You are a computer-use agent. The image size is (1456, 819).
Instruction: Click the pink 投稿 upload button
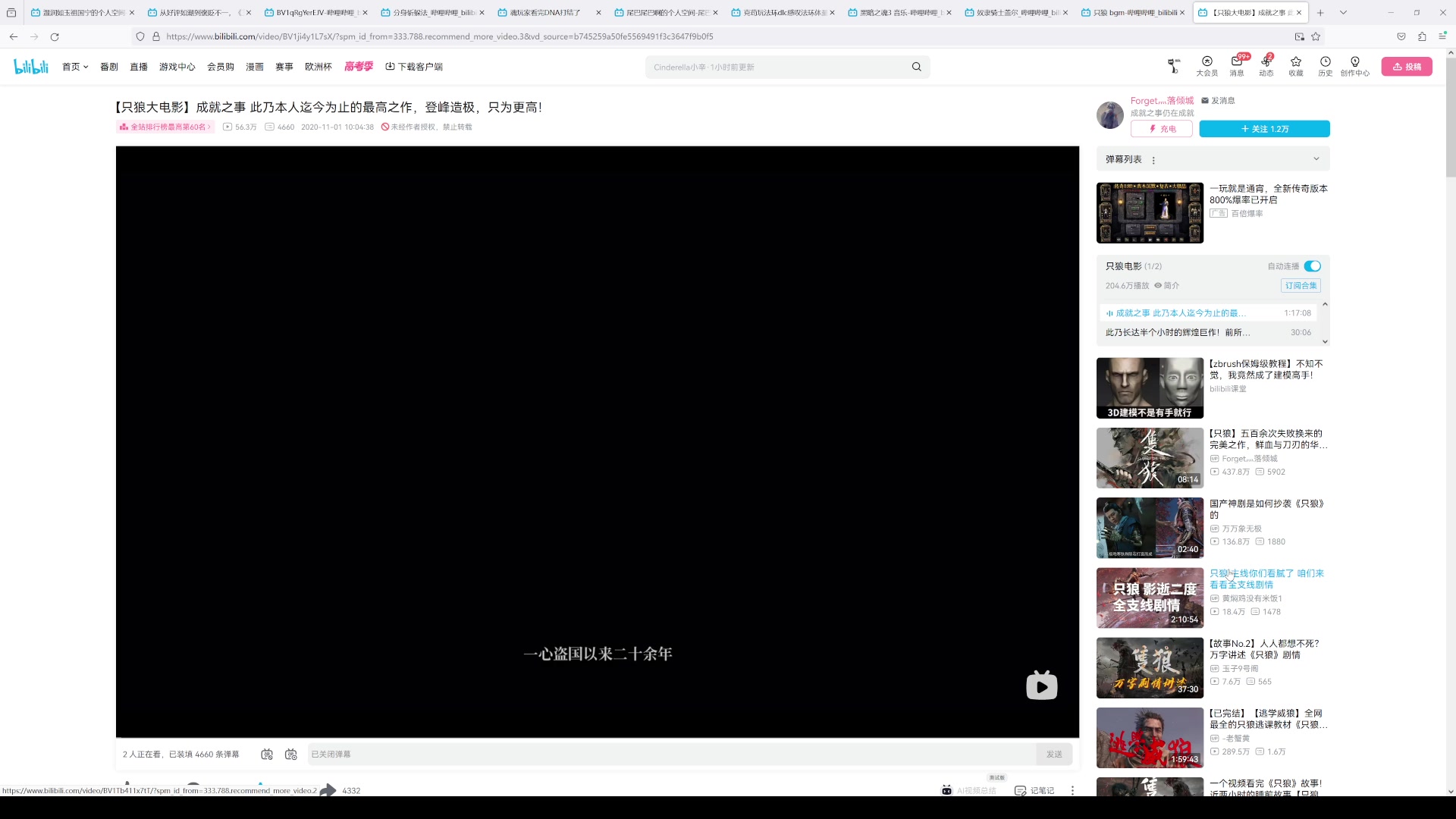(x=1407, y=67)
